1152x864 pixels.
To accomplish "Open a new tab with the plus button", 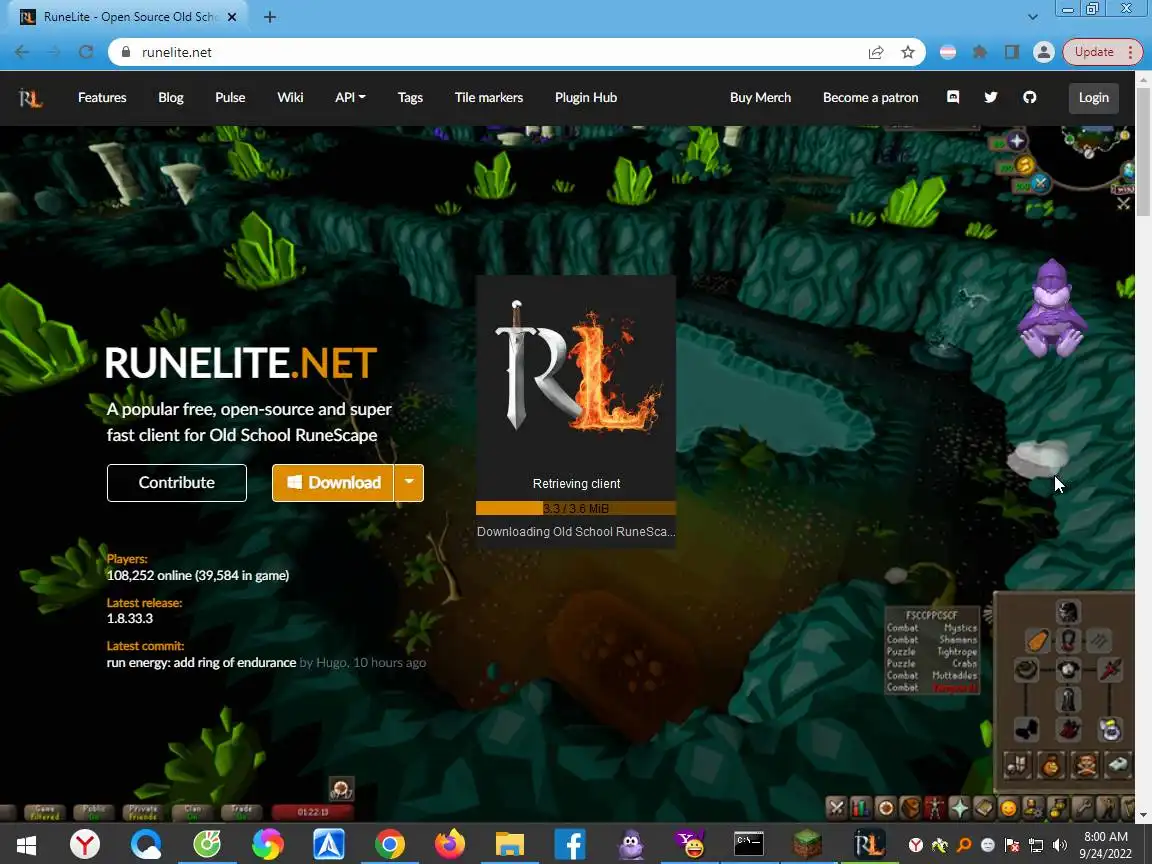I will [x=270, y=17].
